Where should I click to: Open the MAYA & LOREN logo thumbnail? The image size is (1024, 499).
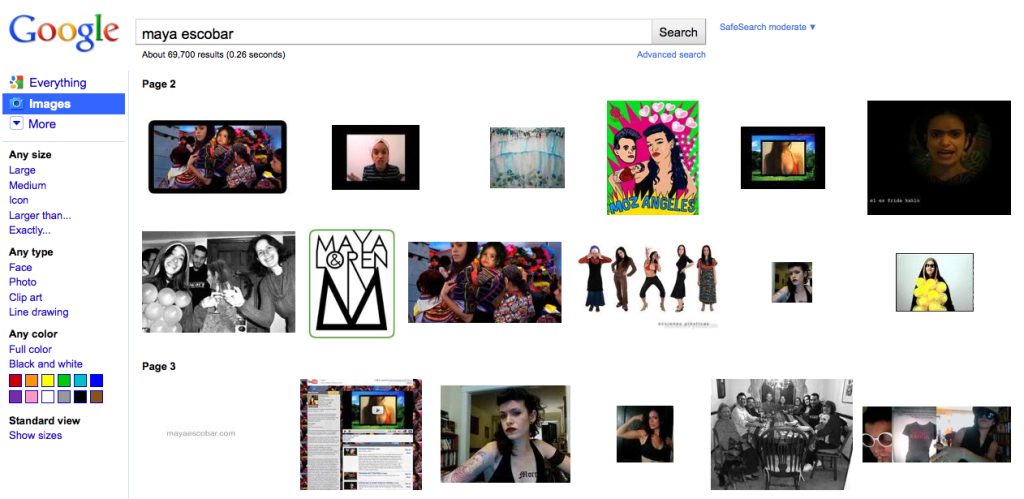[352, 283]
